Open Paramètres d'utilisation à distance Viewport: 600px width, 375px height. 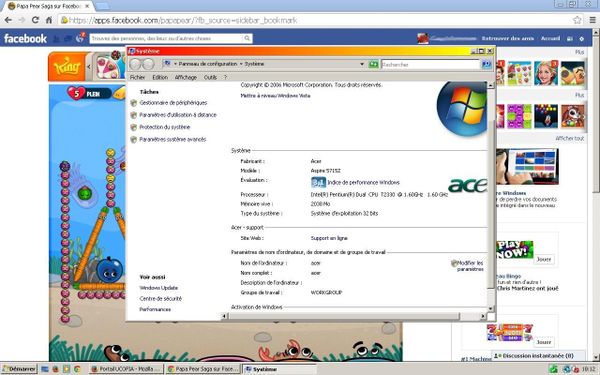pyautogui.click(x=178, y=115)
